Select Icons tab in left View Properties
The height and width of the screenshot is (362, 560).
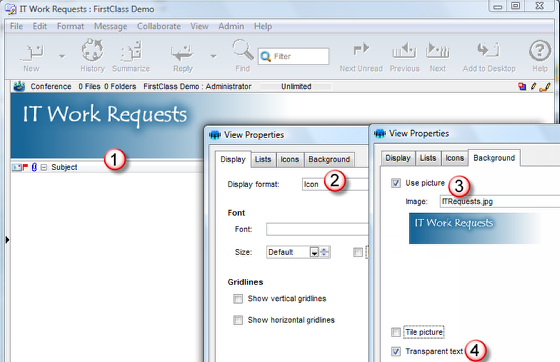[290, 159]
